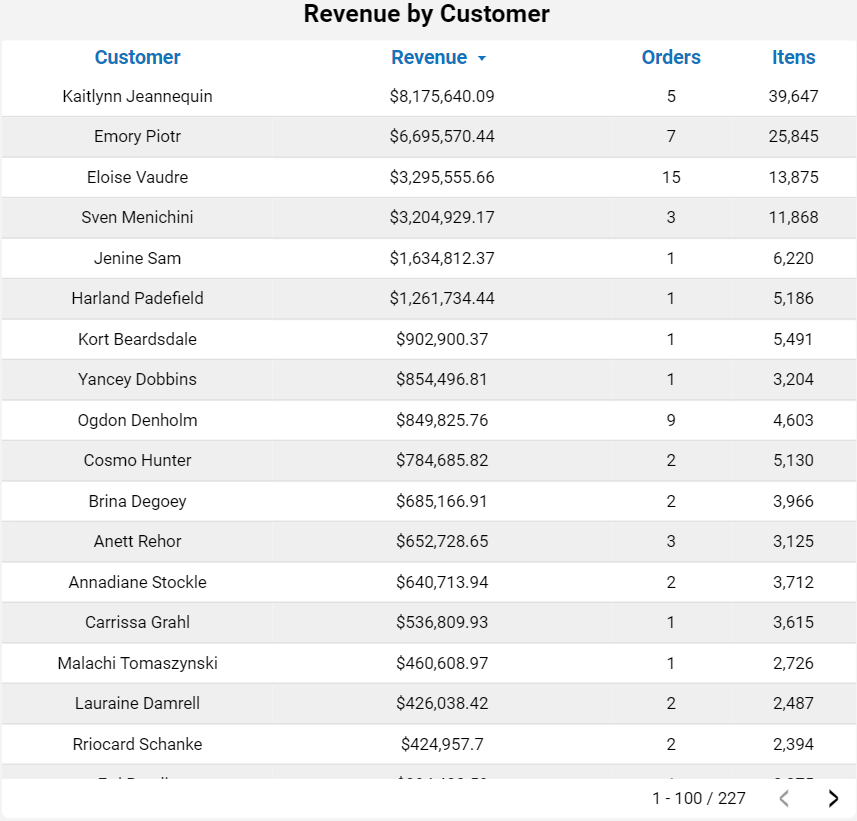Click the next page arrow

tap(833, 798)
